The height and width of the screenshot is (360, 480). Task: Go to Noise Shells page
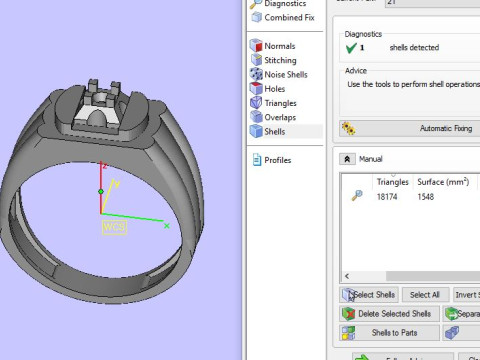286,75
